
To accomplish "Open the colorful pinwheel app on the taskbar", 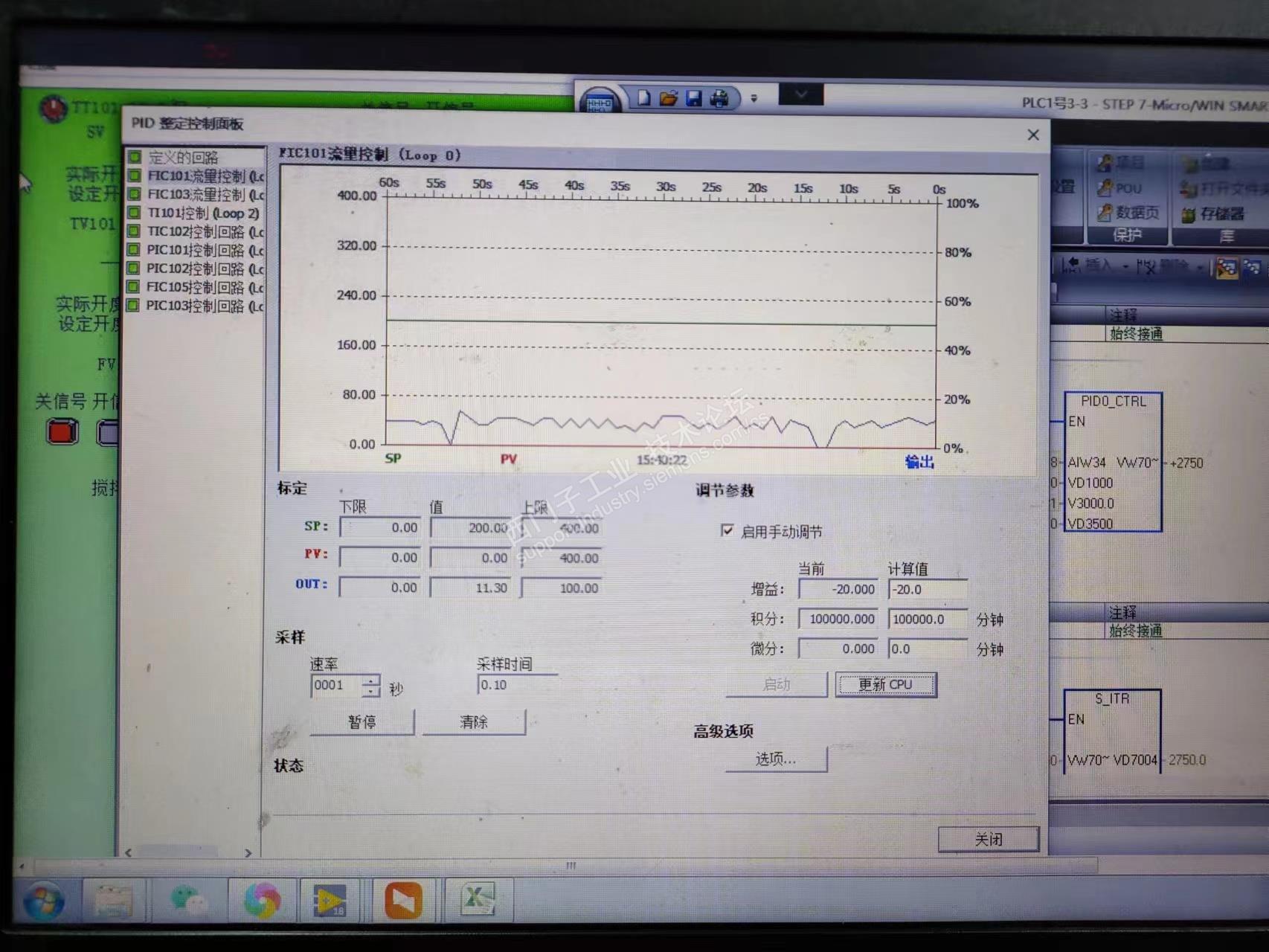I will (x=262, y=901).
